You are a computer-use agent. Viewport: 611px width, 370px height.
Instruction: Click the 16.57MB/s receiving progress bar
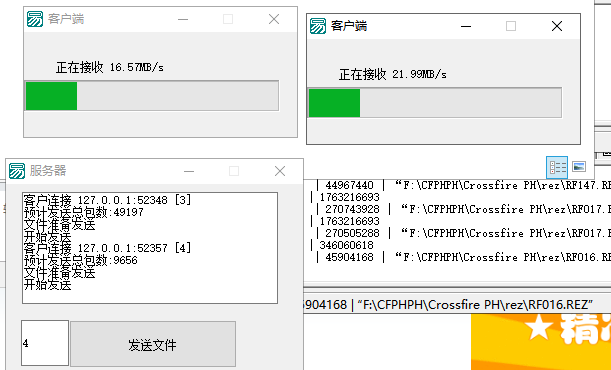coord(152,96)
